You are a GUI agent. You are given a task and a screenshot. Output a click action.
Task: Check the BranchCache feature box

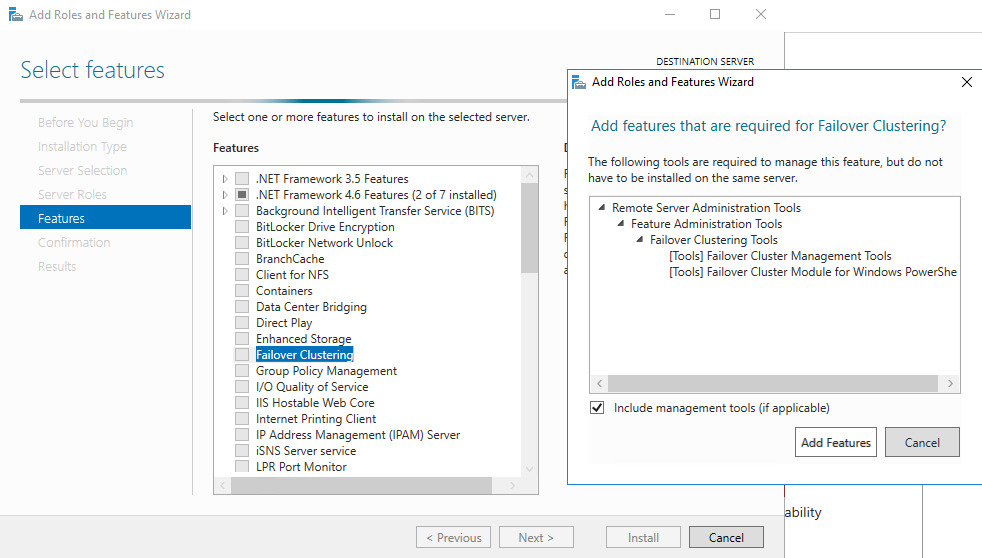coord(242,259)
